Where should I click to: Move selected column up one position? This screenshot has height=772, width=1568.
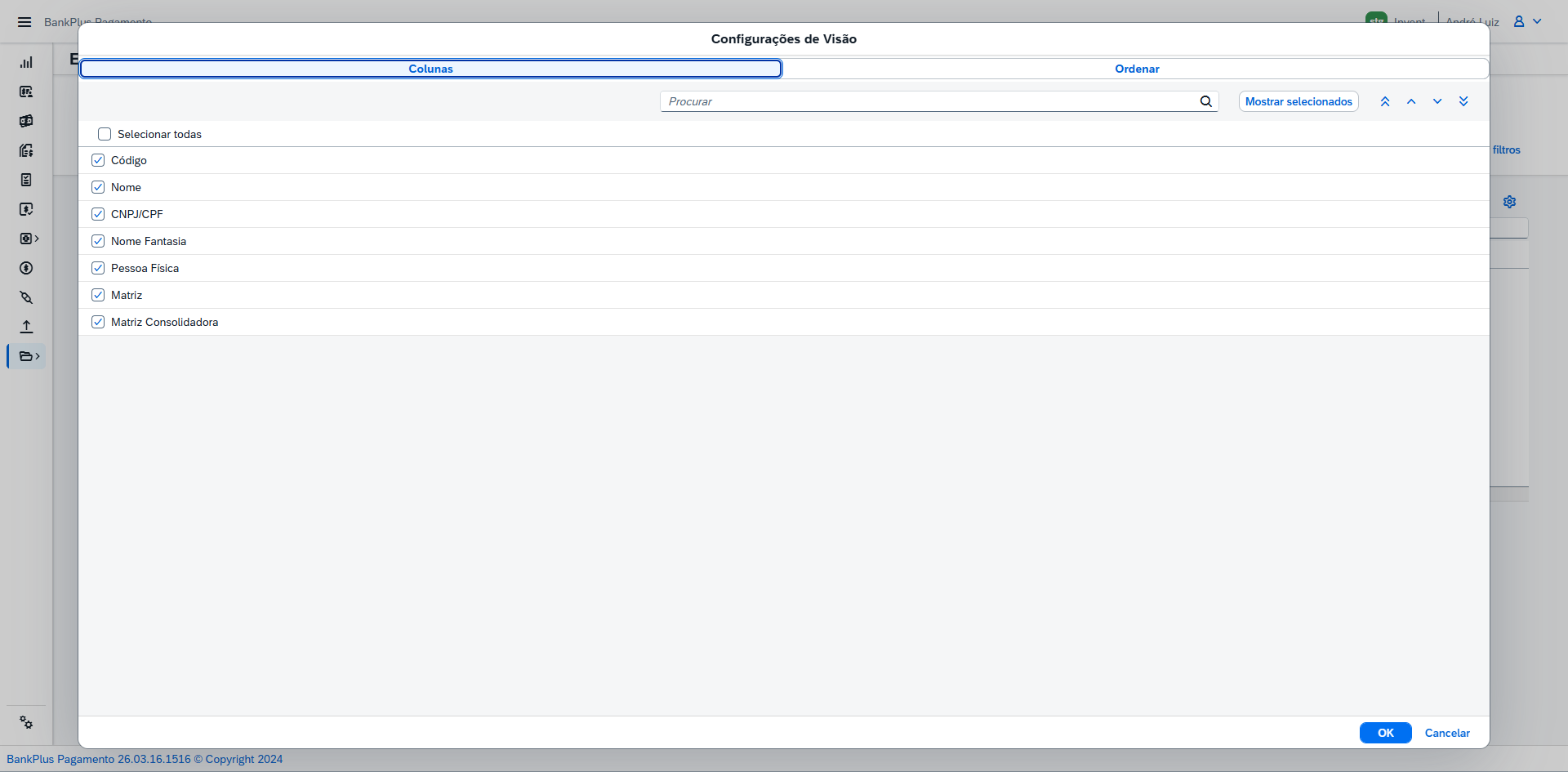point(1411,102)
